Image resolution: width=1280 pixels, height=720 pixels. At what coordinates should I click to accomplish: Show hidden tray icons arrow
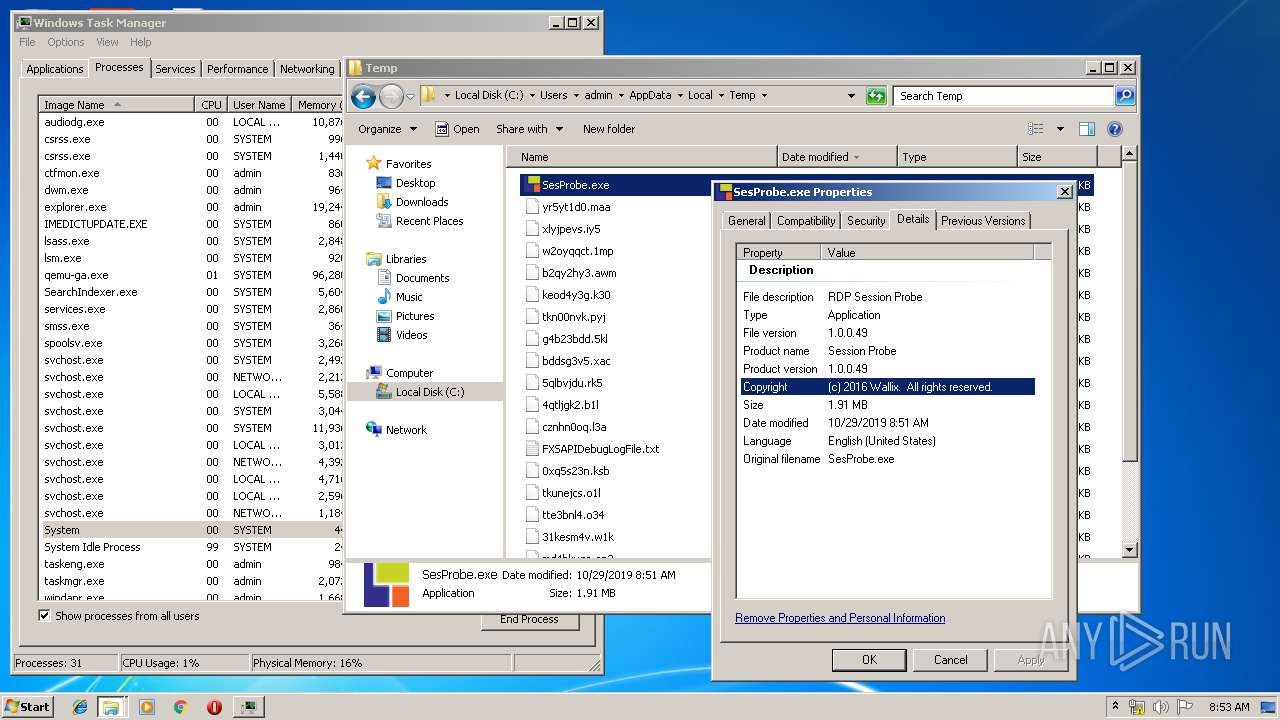point(1115,707)
